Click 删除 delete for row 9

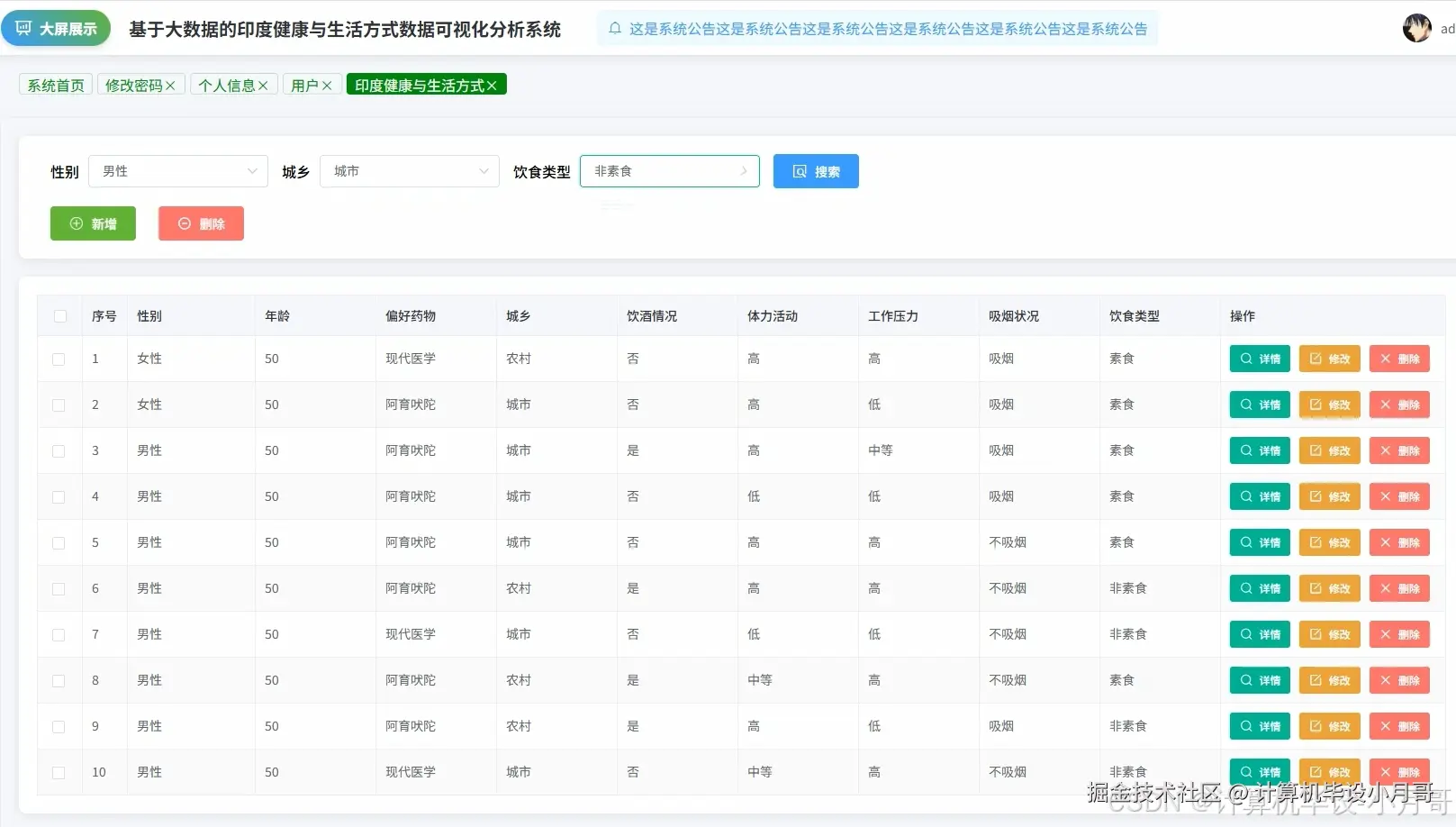tap(1399, 726)
